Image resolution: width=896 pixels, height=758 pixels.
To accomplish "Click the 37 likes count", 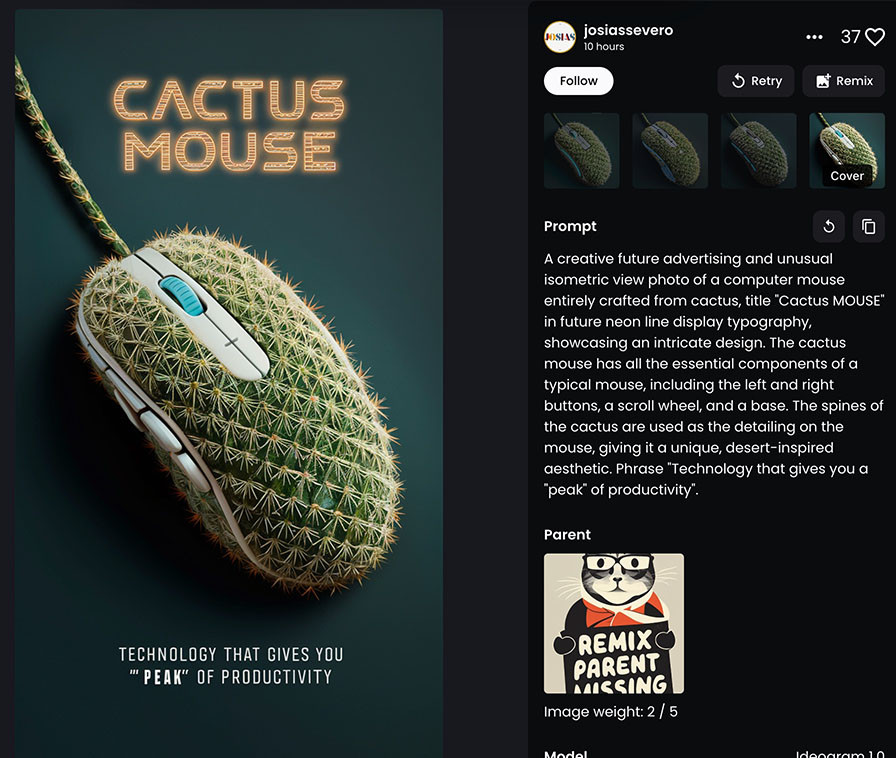I will point(850,37).
